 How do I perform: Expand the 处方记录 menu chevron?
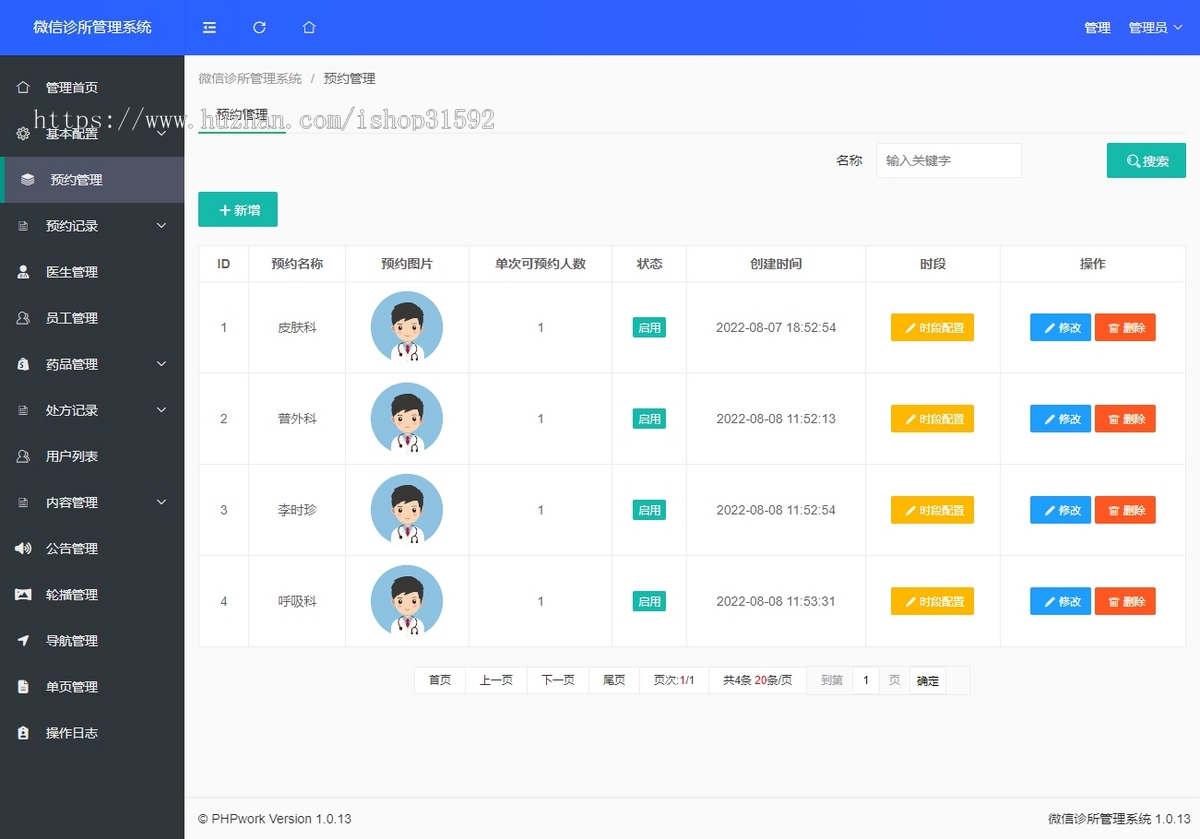tap(162, 410)
